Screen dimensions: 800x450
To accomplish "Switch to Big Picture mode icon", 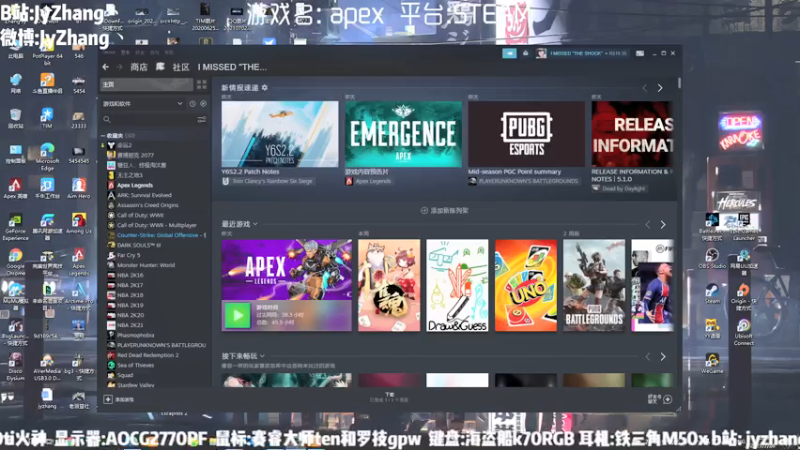I will point(640,53).
